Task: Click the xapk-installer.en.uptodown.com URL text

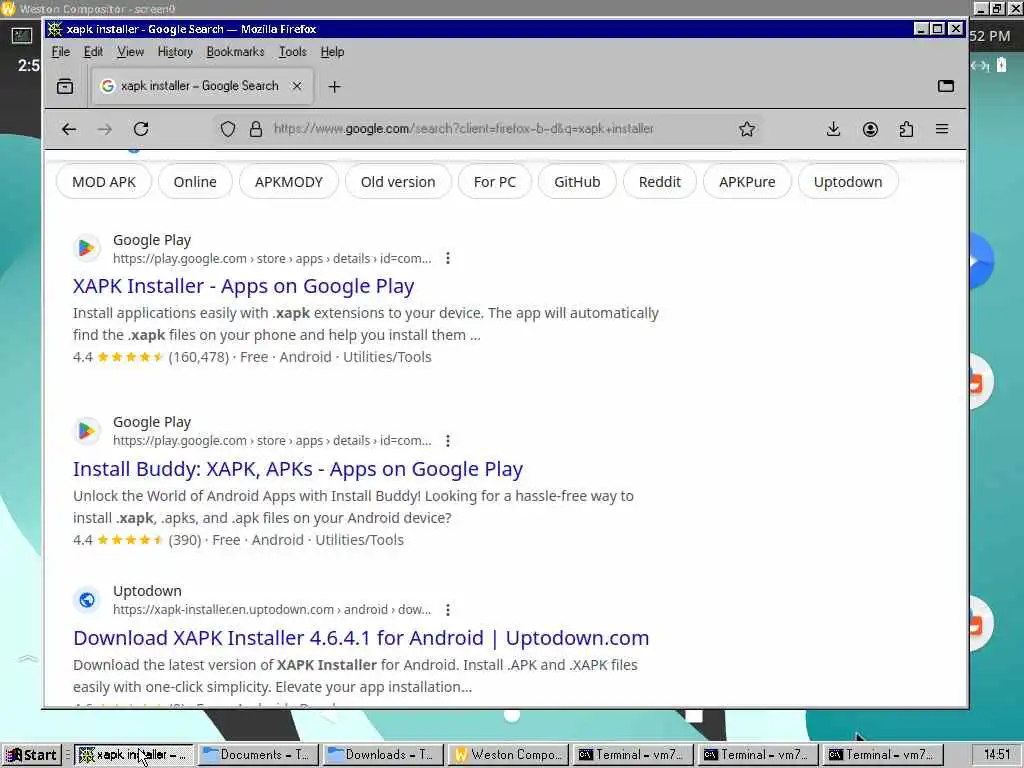Action: point(272,610)
